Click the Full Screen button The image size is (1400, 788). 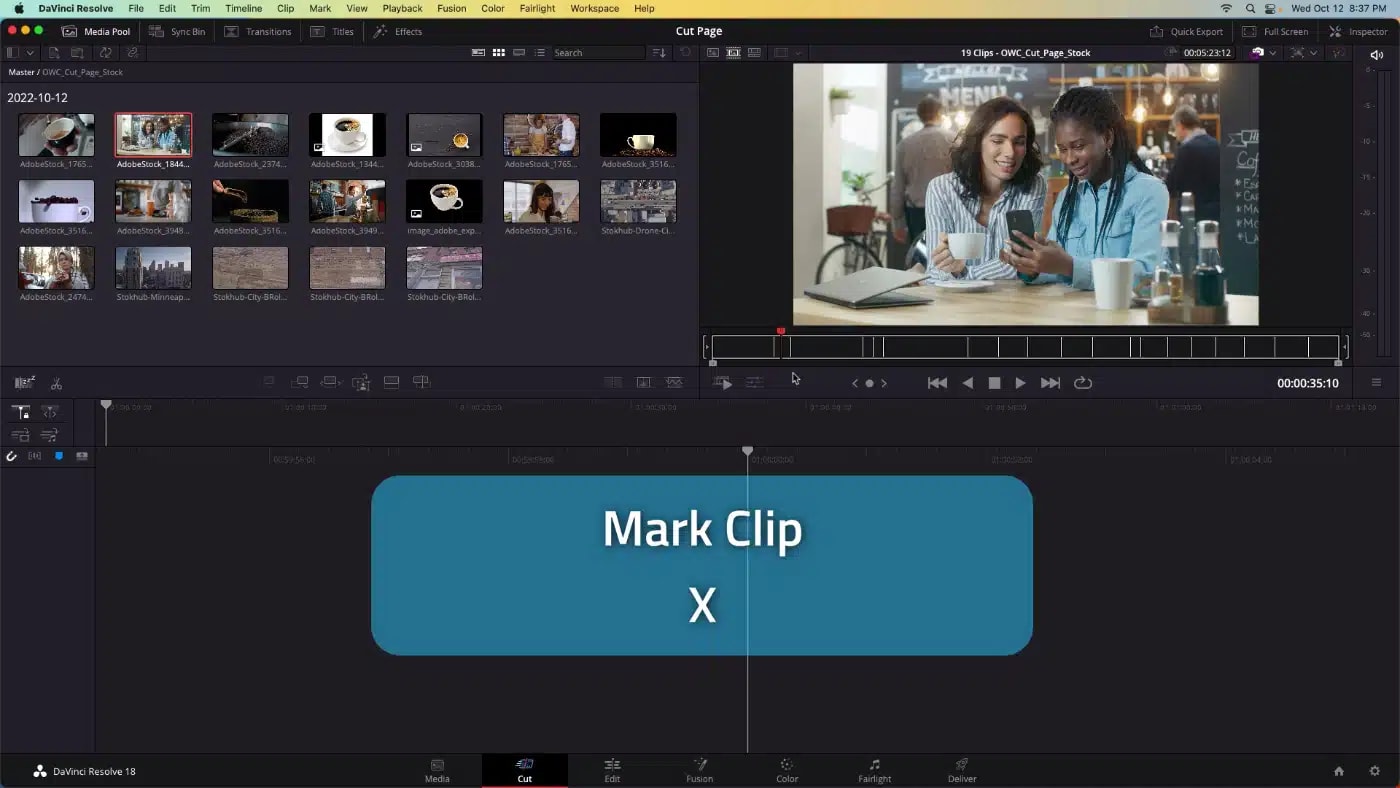pyautogui.click(x=1276, y=31)
